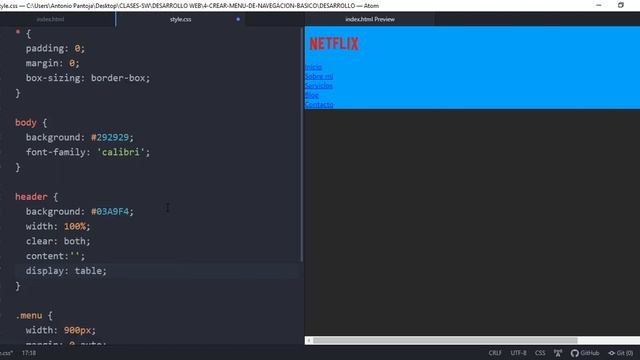Click the 'body' selector

point(26,122)
